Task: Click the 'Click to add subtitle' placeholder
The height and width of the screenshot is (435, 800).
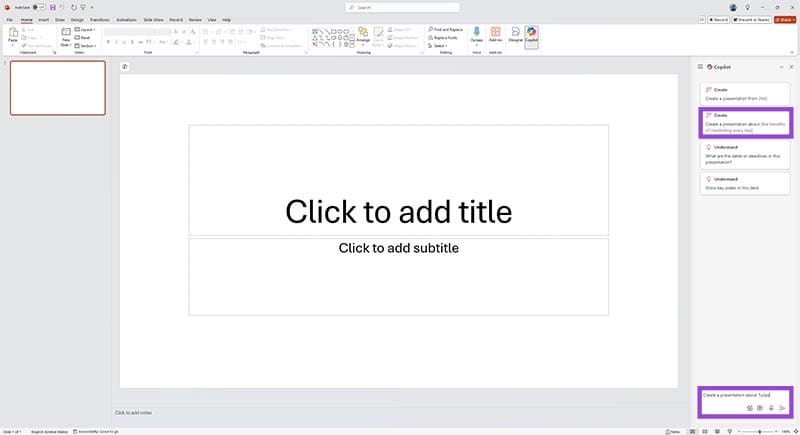Action: click(x=398, y=277)
